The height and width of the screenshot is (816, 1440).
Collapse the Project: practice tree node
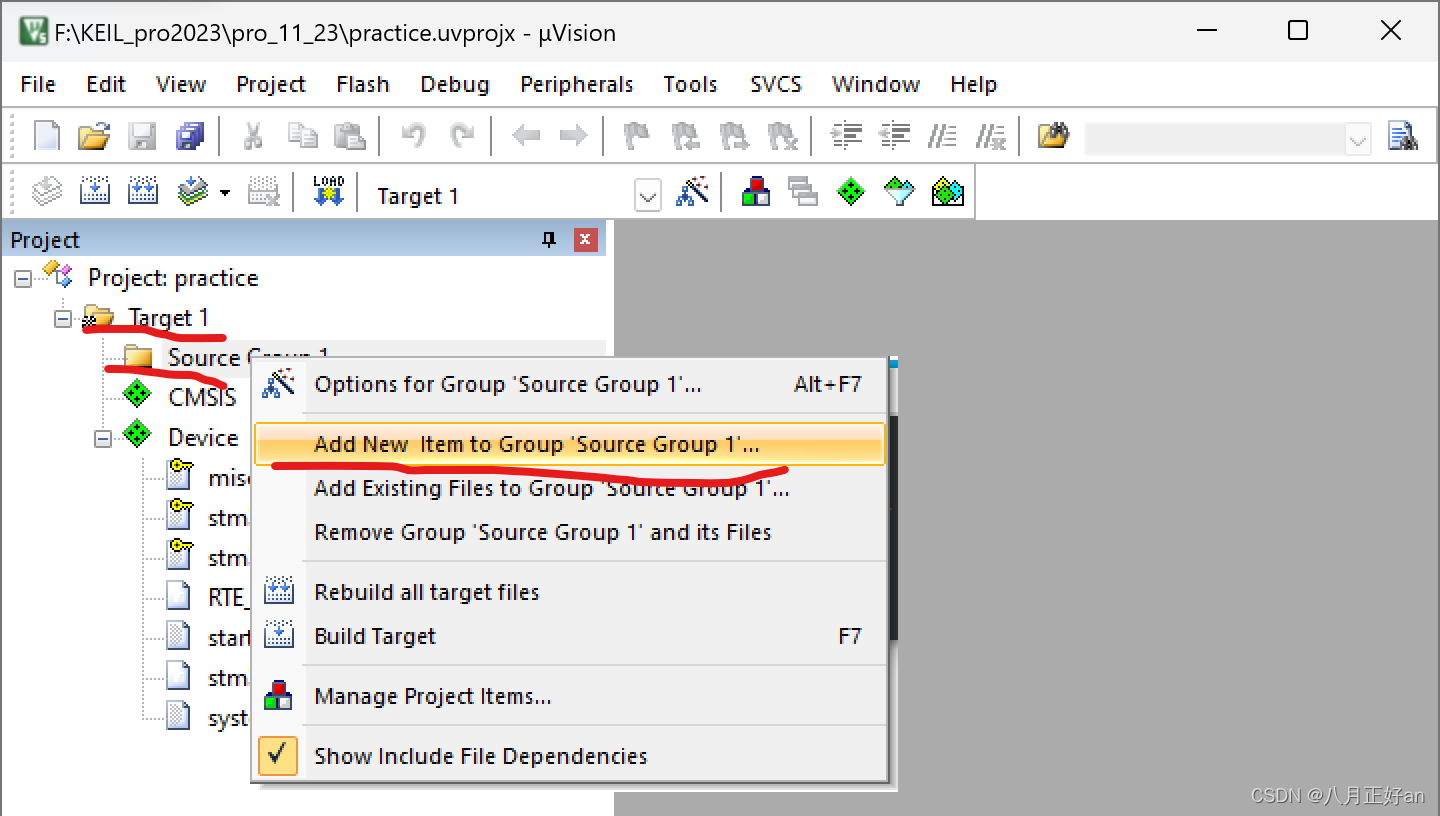tap(23, 279)
